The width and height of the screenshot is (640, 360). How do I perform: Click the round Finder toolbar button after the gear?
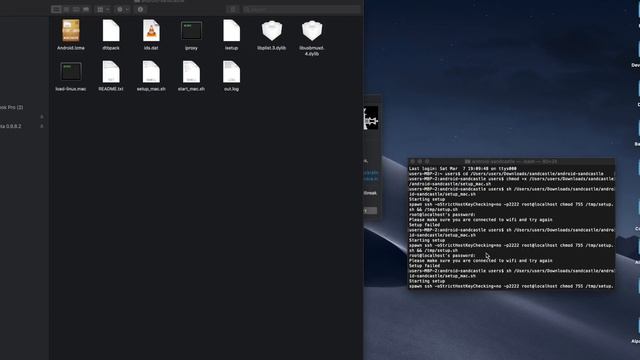(140, 9)
